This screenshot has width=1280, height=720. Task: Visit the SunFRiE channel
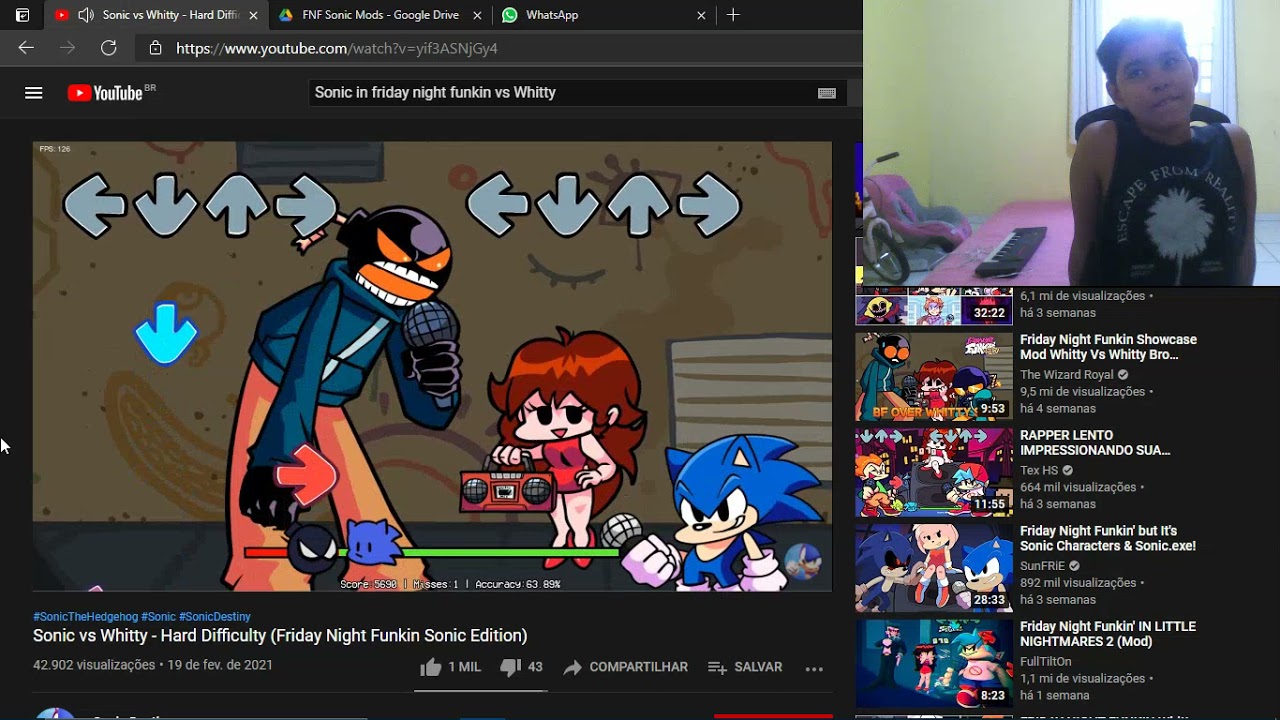[x=1043, y=566]
